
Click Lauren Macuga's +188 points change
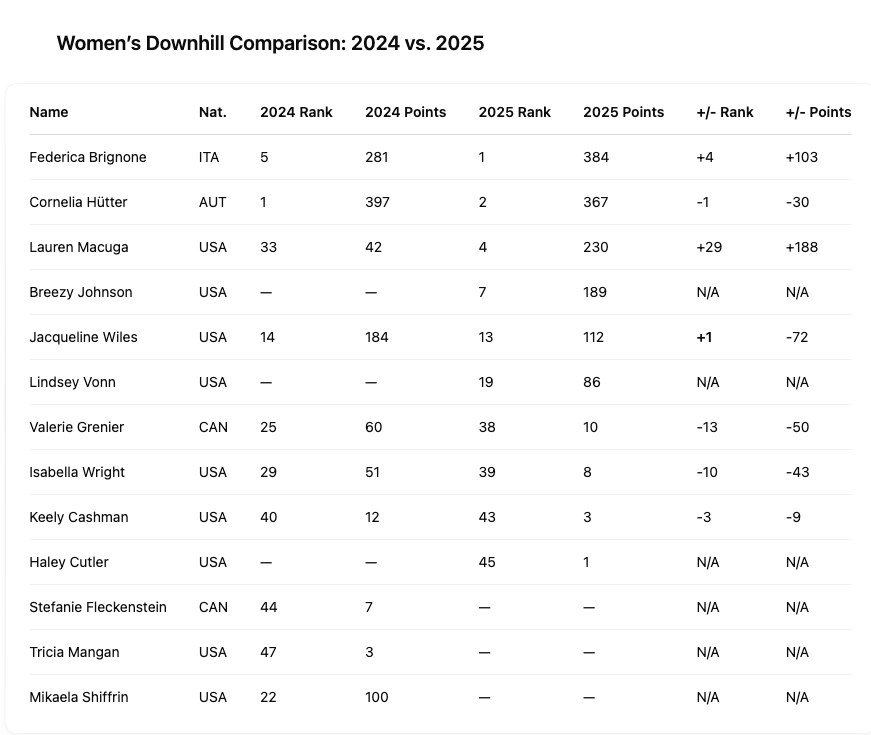(802, 247)
